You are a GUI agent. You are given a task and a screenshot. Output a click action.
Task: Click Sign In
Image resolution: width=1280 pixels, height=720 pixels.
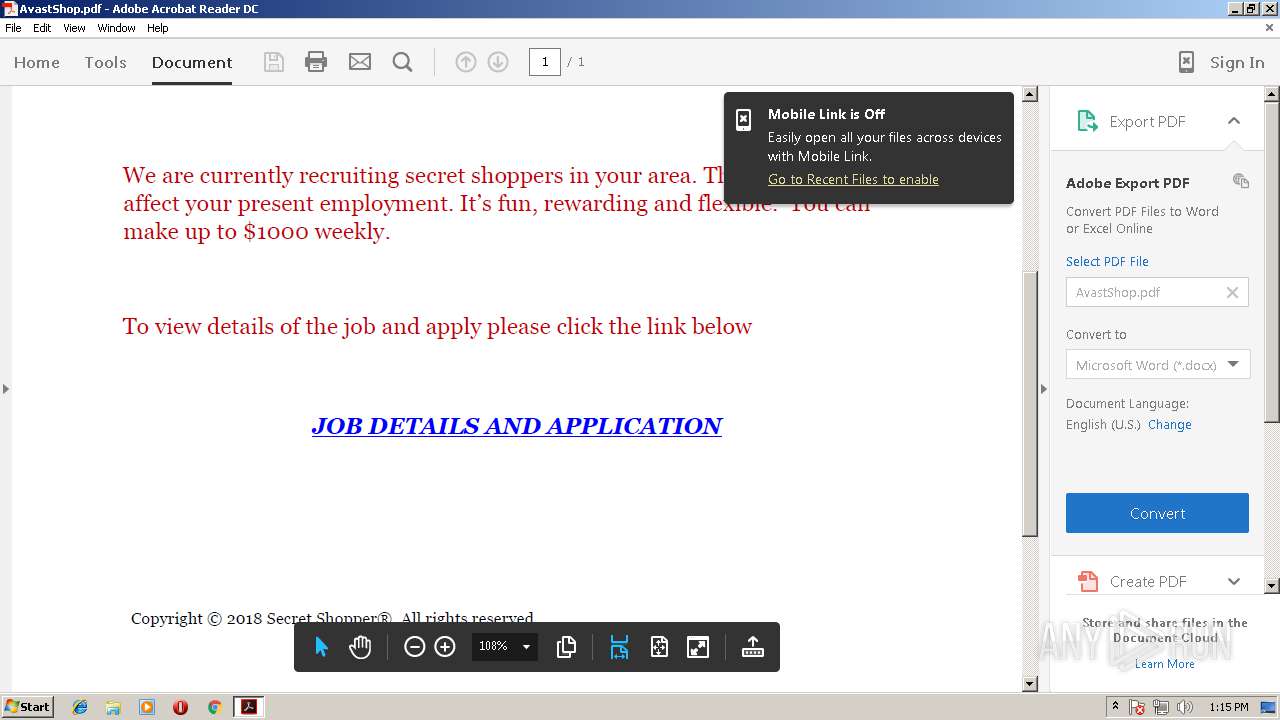(x=1237, y=62)
